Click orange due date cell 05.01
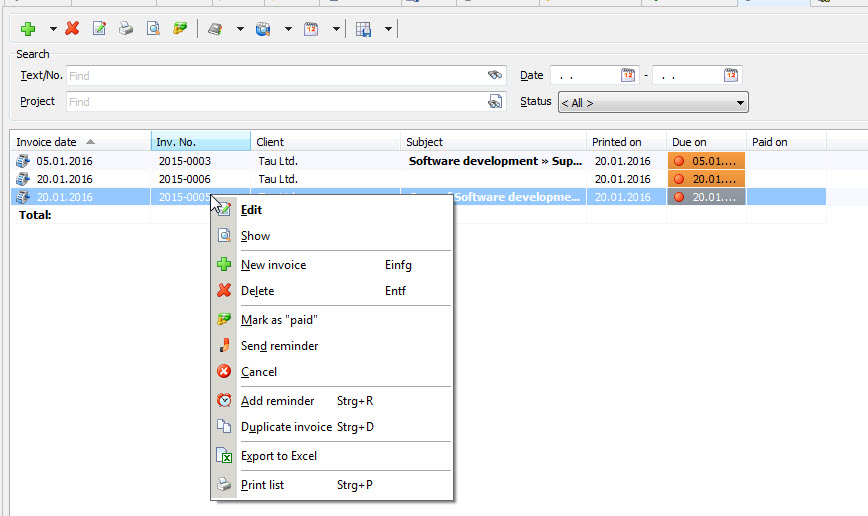This screenshot has width=868, height=516. [706, 161]
